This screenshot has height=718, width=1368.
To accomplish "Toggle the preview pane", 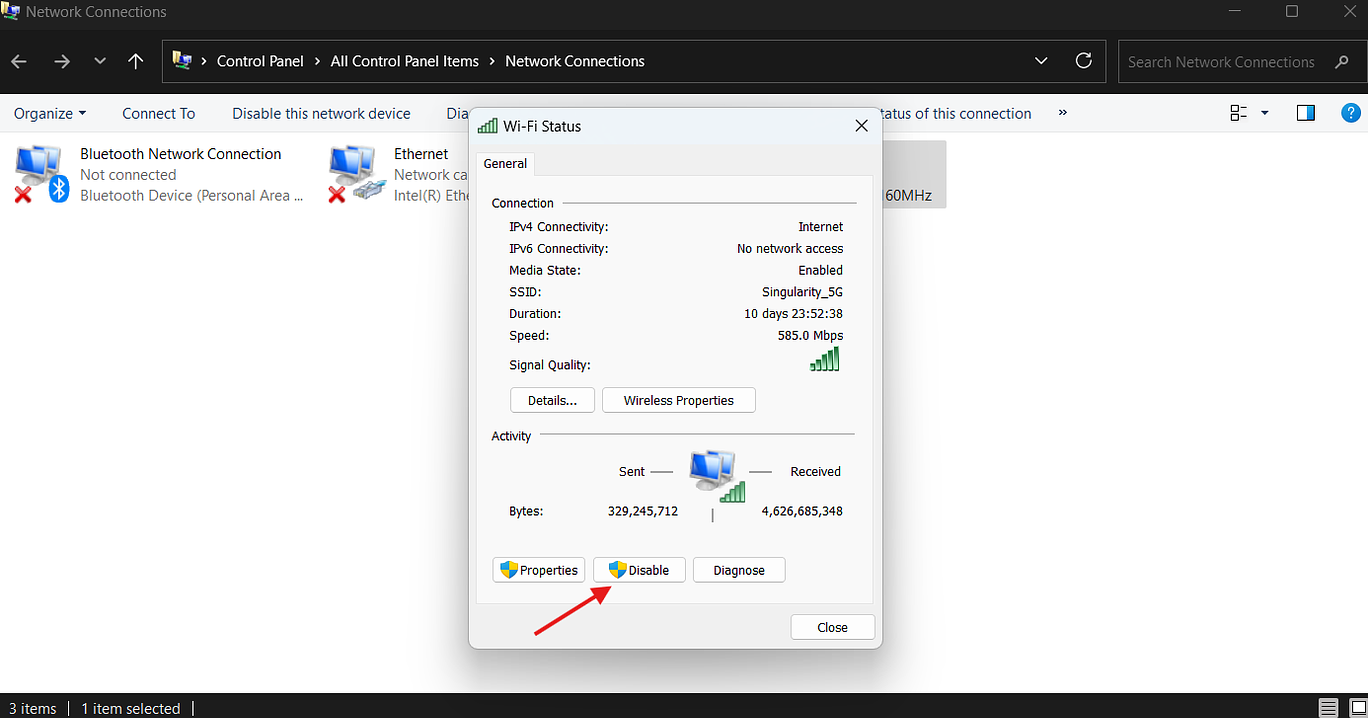I will [x=1305, y=113].
